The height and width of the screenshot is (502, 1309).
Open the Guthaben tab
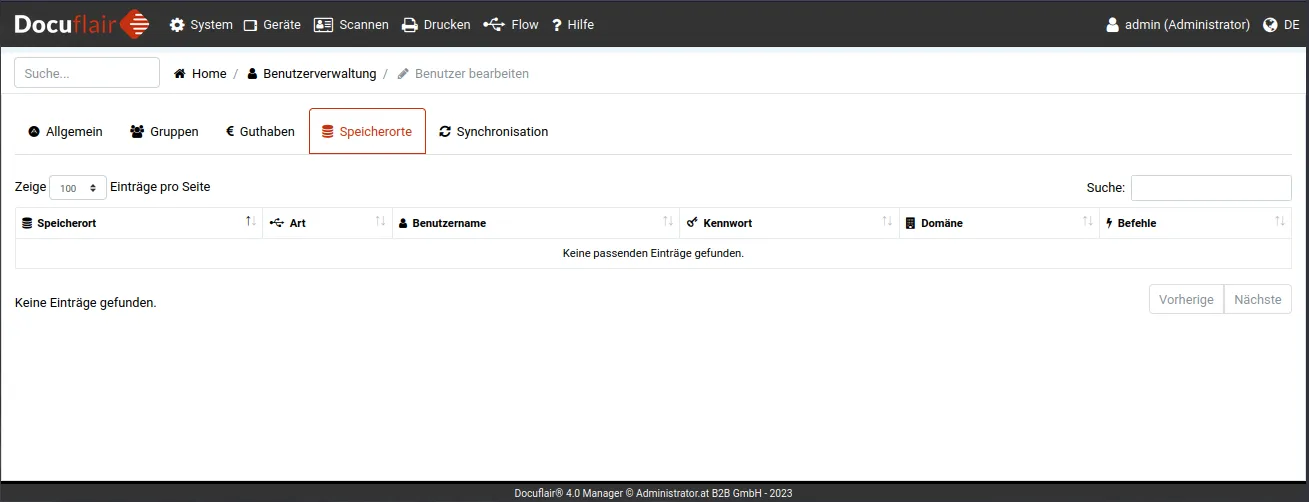click(260, 132)
